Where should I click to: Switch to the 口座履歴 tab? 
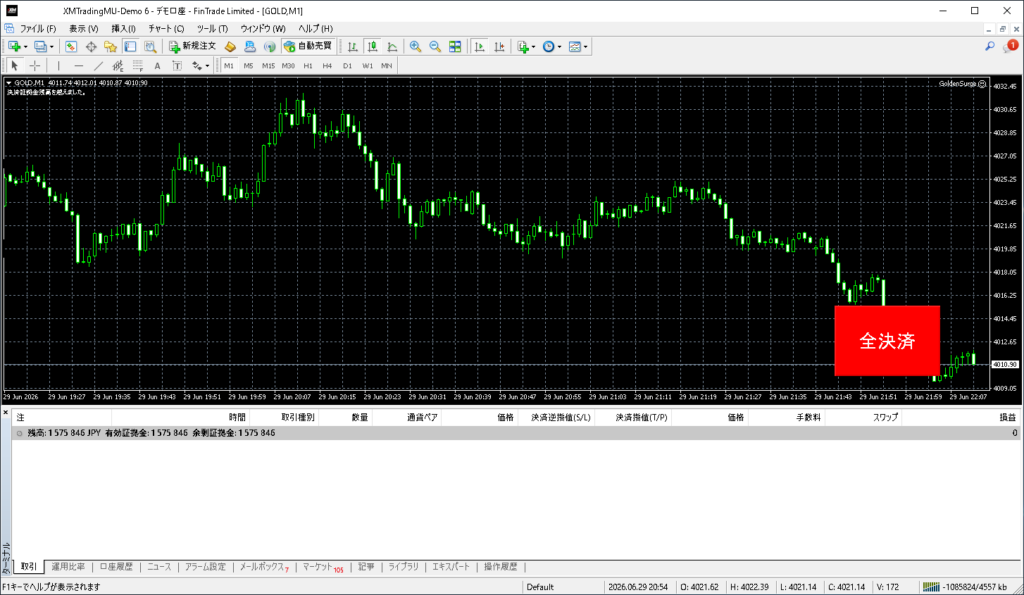[116, 567]
